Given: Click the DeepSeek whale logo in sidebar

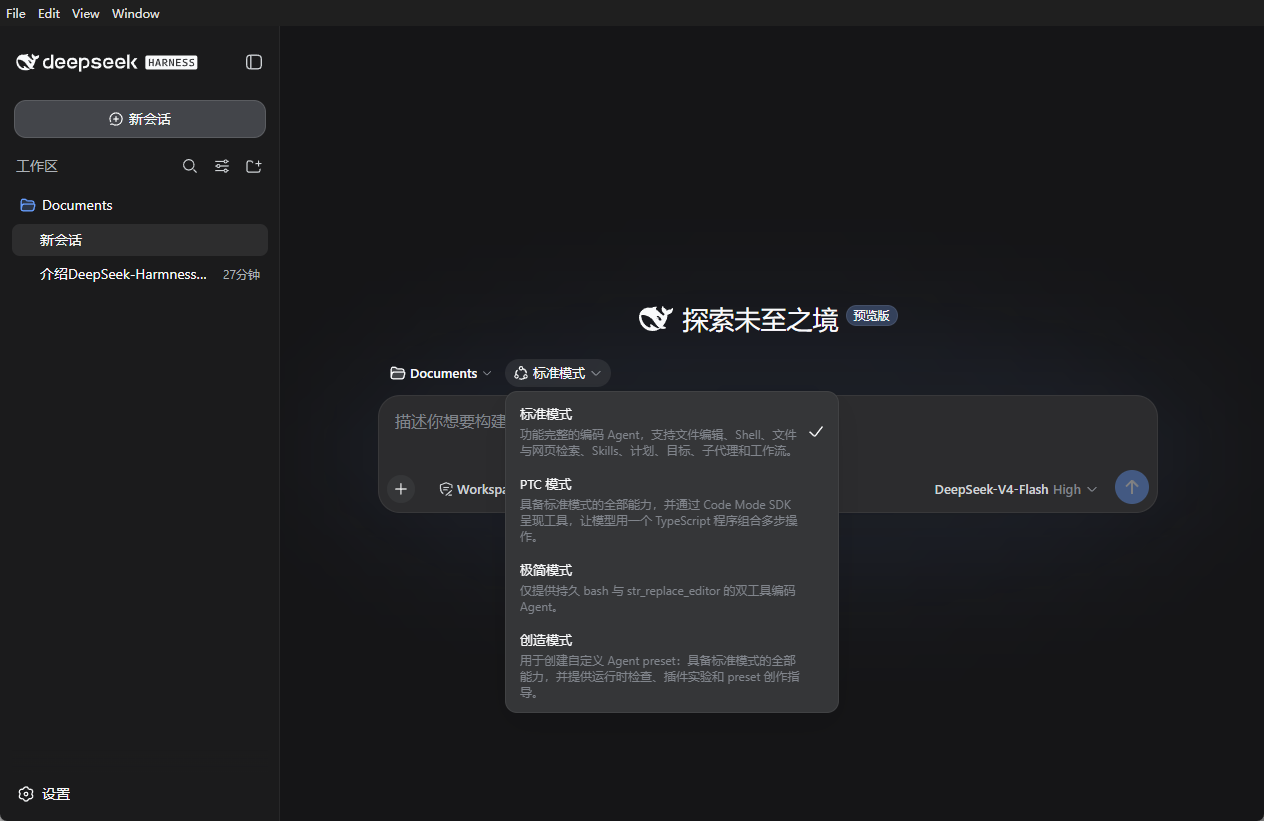Looking at the screenshot, I should [27, 62].
